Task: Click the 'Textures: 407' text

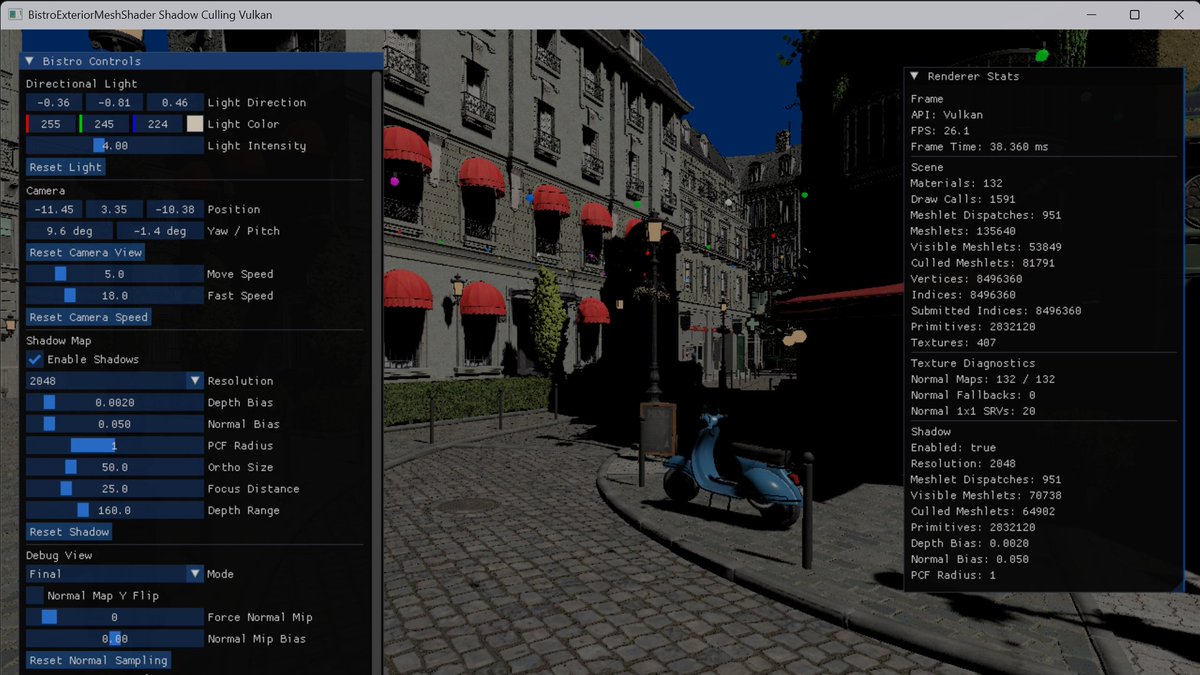Action: tap(952, 343)
